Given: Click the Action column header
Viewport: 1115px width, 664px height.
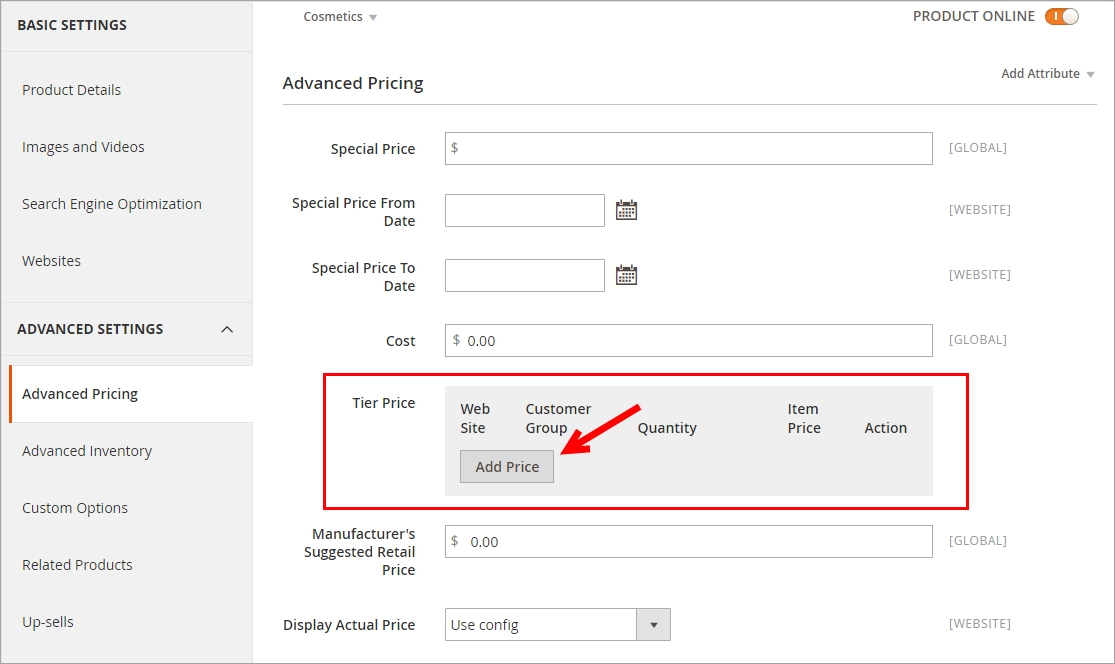Looking at the screenshot, I should [x=885, y=428].
